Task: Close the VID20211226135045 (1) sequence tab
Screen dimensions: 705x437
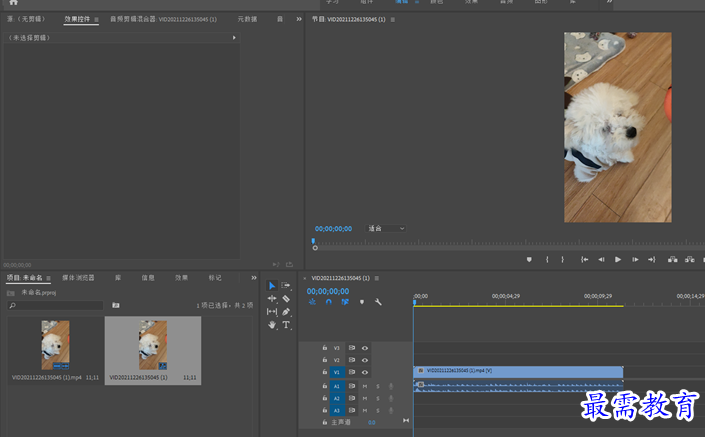Action: [x=304, y=278]
